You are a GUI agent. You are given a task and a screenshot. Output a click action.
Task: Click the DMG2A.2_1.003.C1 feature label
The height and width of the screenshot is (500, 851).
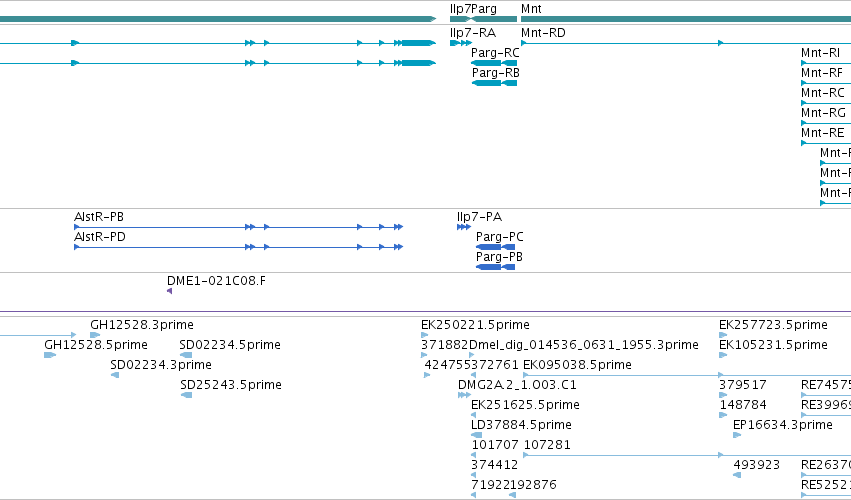(517, 385)
